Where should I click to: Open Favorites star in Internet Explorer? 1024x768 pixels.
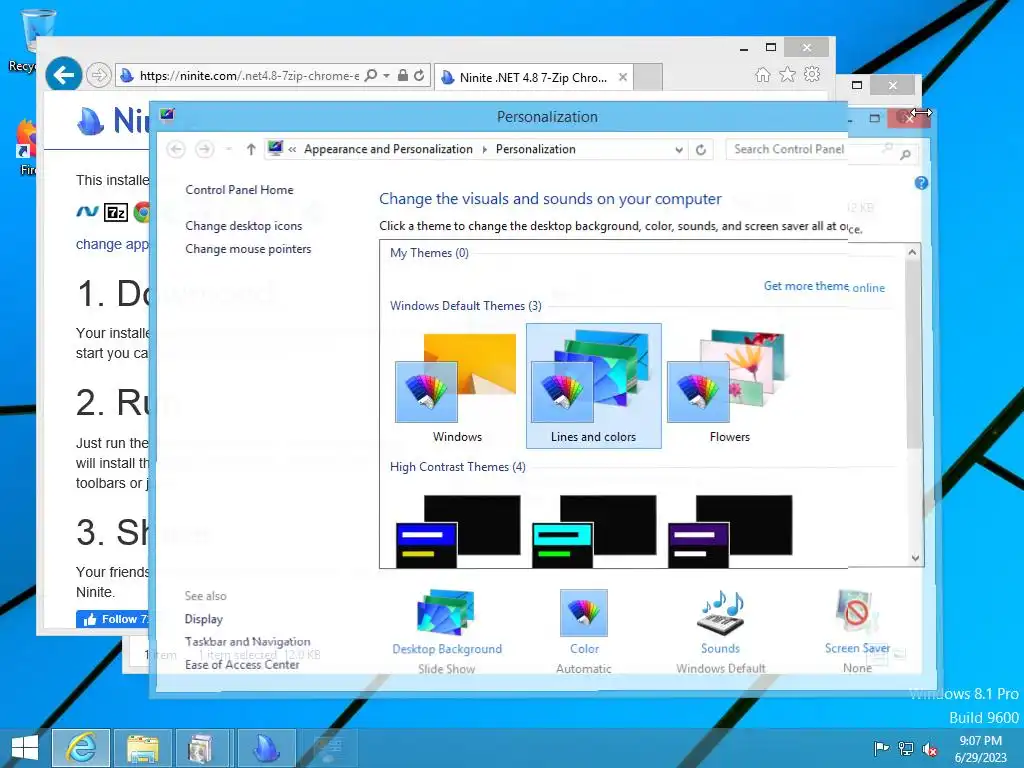pyautogui.click(x=788, y=74)
